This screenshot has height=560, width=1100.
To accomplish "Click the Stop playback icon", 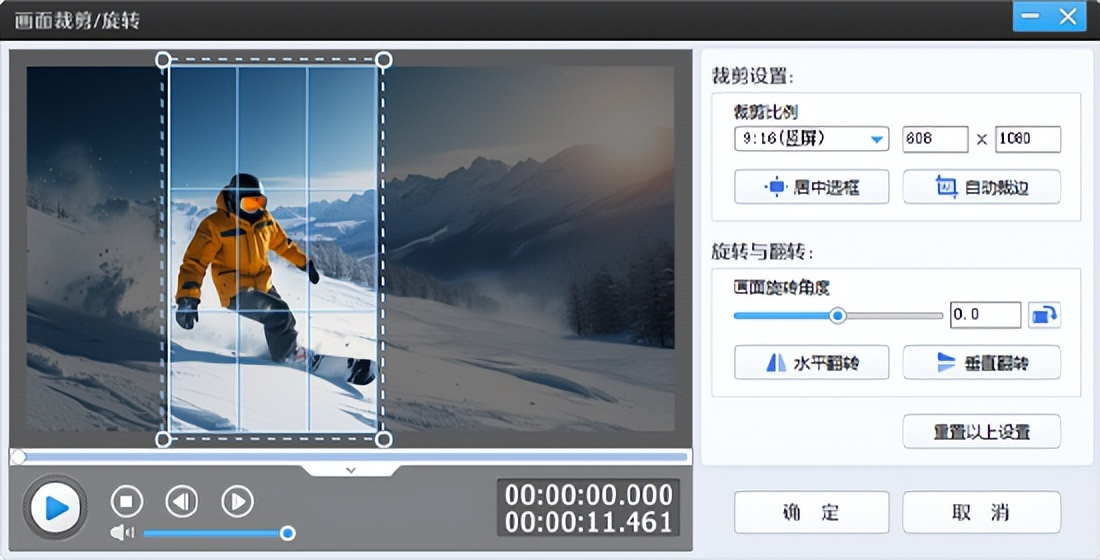I will coord(127,501).
